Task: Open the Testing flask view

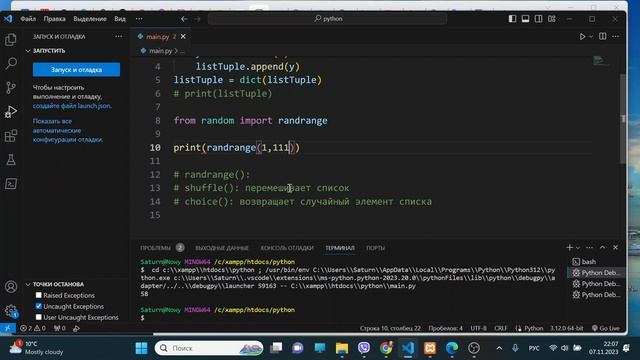Action: tap(11, 160)
